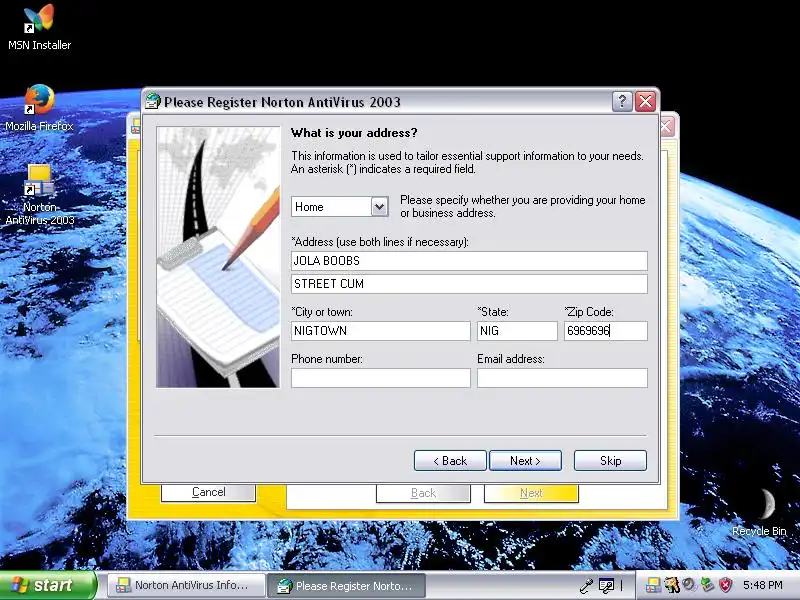This screenshot has width=800, height=600.
Task: Click the taskbar clock showing 5:48 PM
Action: pos(762,585)
